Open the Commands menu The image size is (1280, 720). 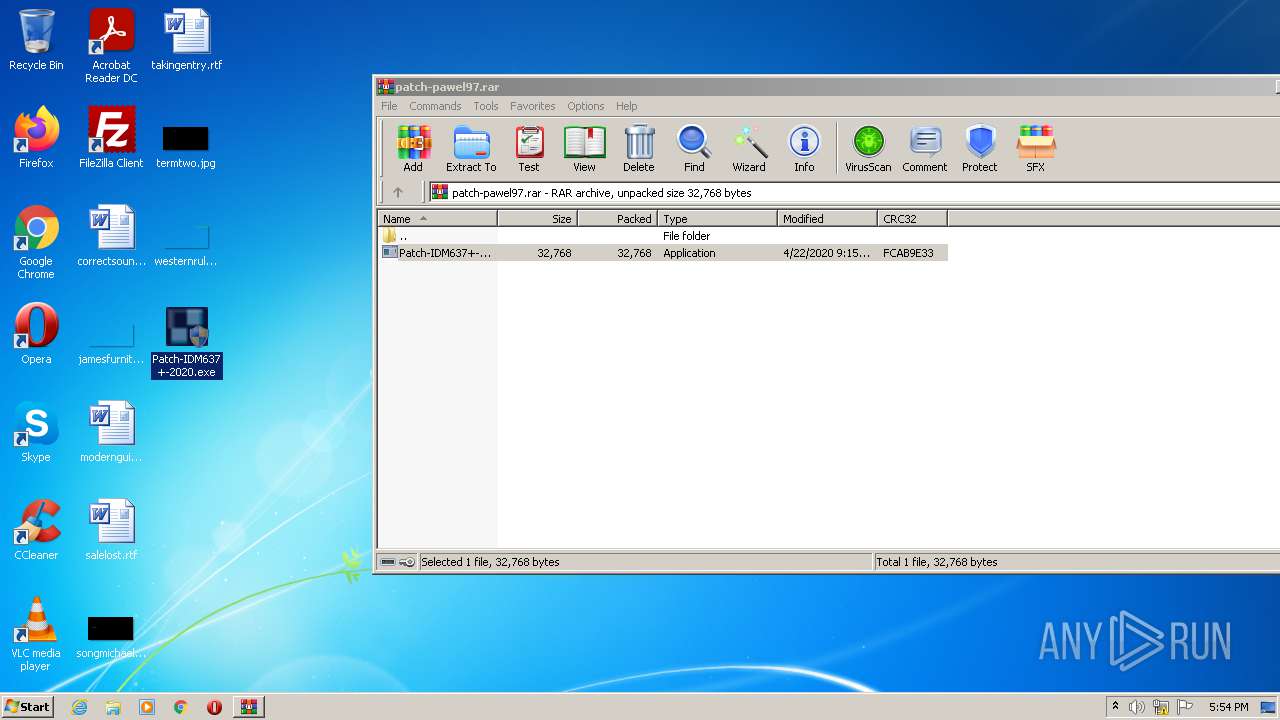(435, 106)
